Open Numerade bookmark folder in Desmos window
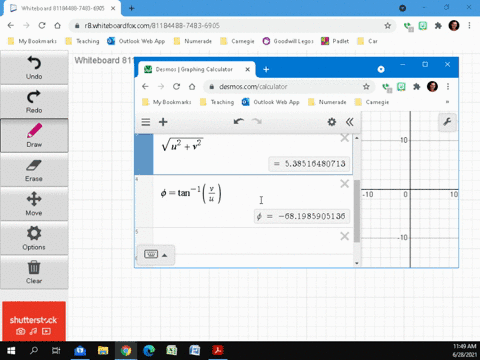This screenshot has width=480, height=360. [x=327, y=102]
